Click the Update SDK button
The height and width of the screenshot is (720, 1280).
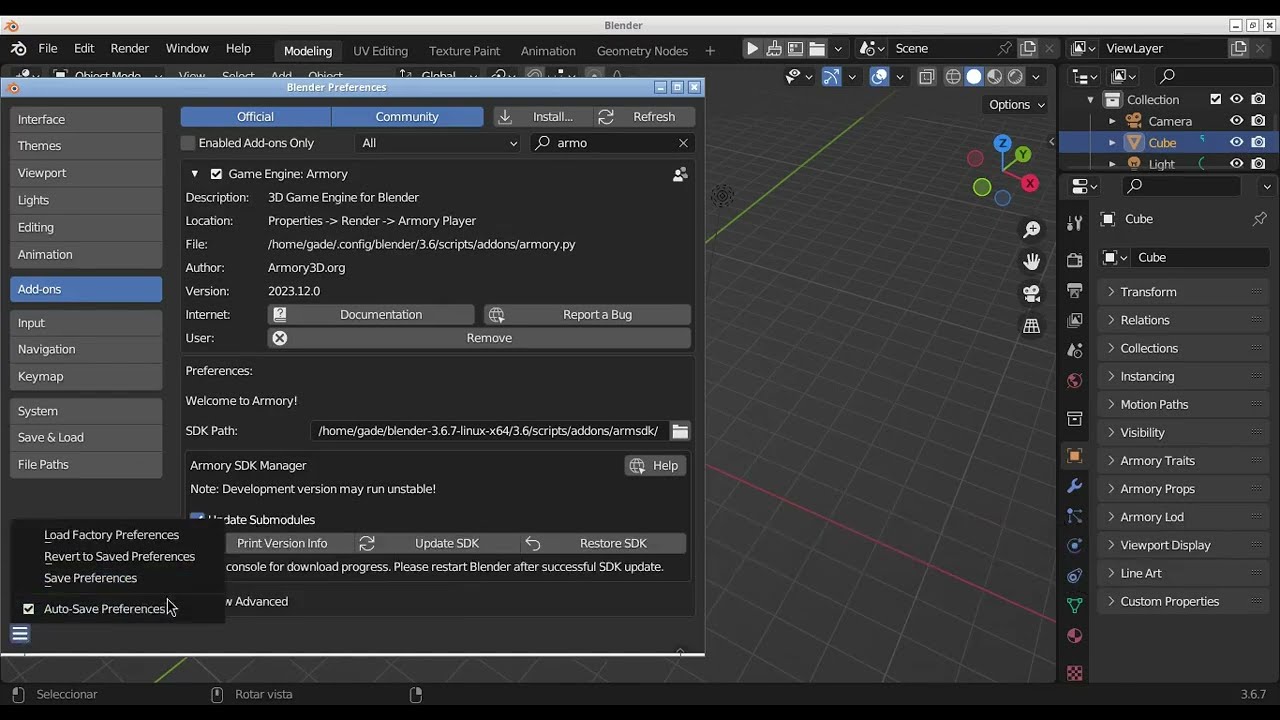click(x=436, y=544)
